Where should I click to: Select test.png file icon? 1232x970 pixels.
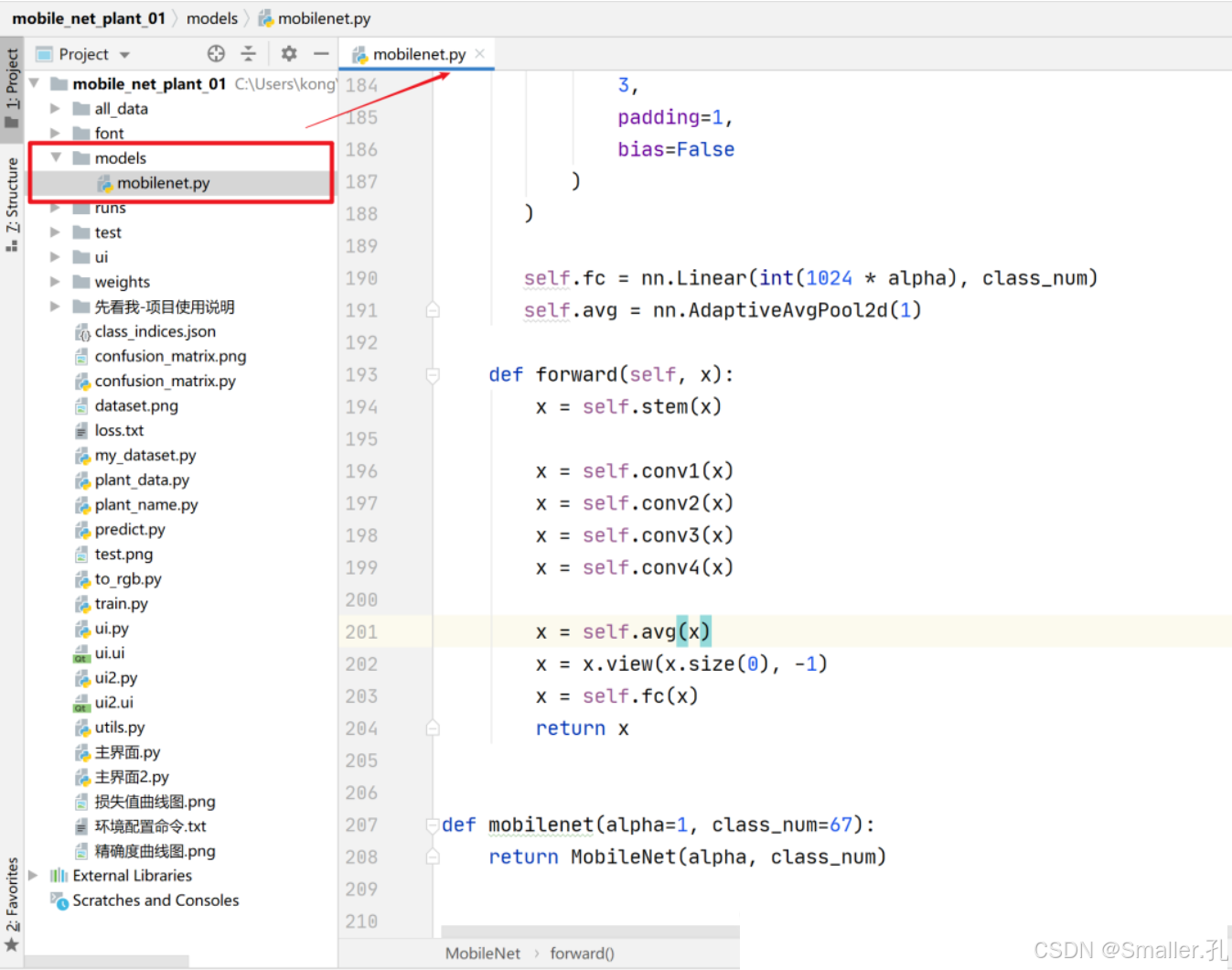(x=82, y=555)
